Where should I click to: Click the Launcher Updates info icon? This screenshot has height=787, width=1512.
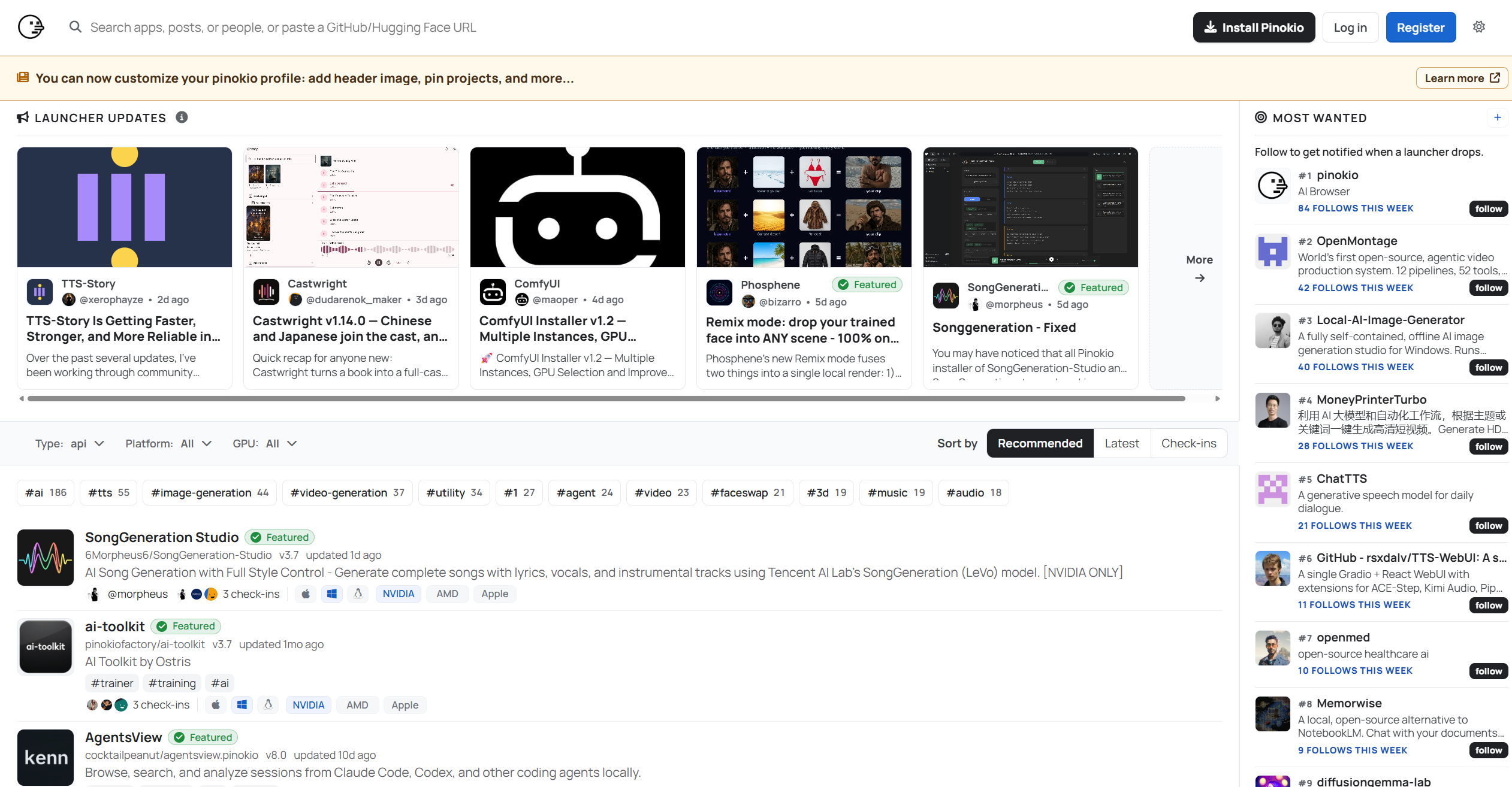[x=182, y=117]
